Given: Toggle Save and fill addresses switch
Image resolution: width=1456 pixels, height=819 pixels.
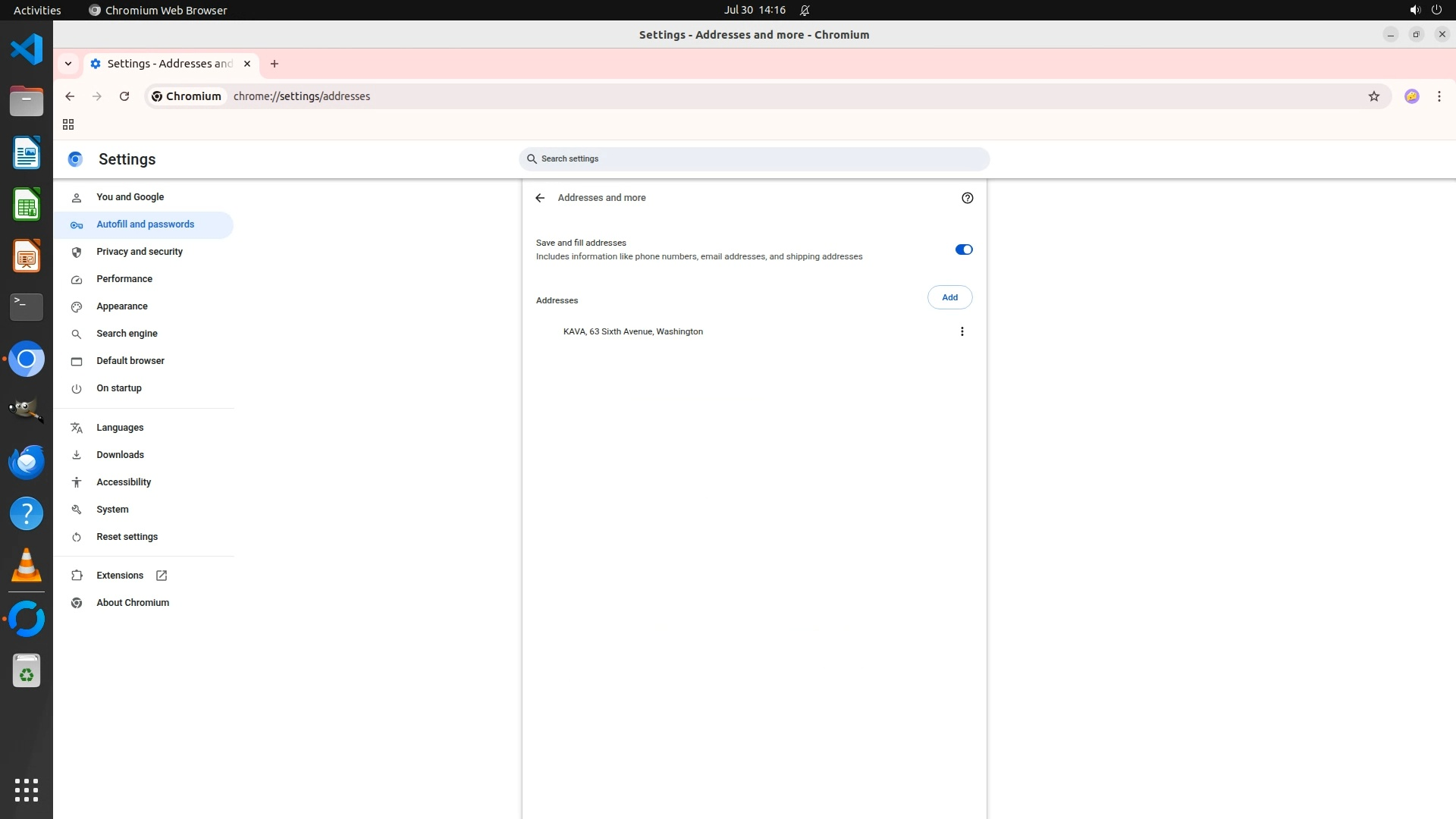Looking at the screenshot, I should coord(963,249).
